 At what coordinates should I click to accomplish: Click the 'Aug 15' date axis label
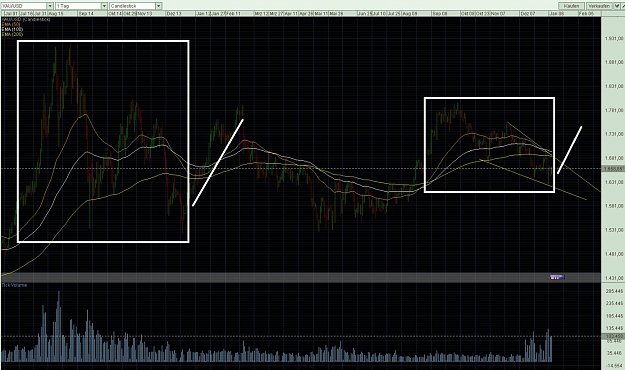tap(55, 14)
